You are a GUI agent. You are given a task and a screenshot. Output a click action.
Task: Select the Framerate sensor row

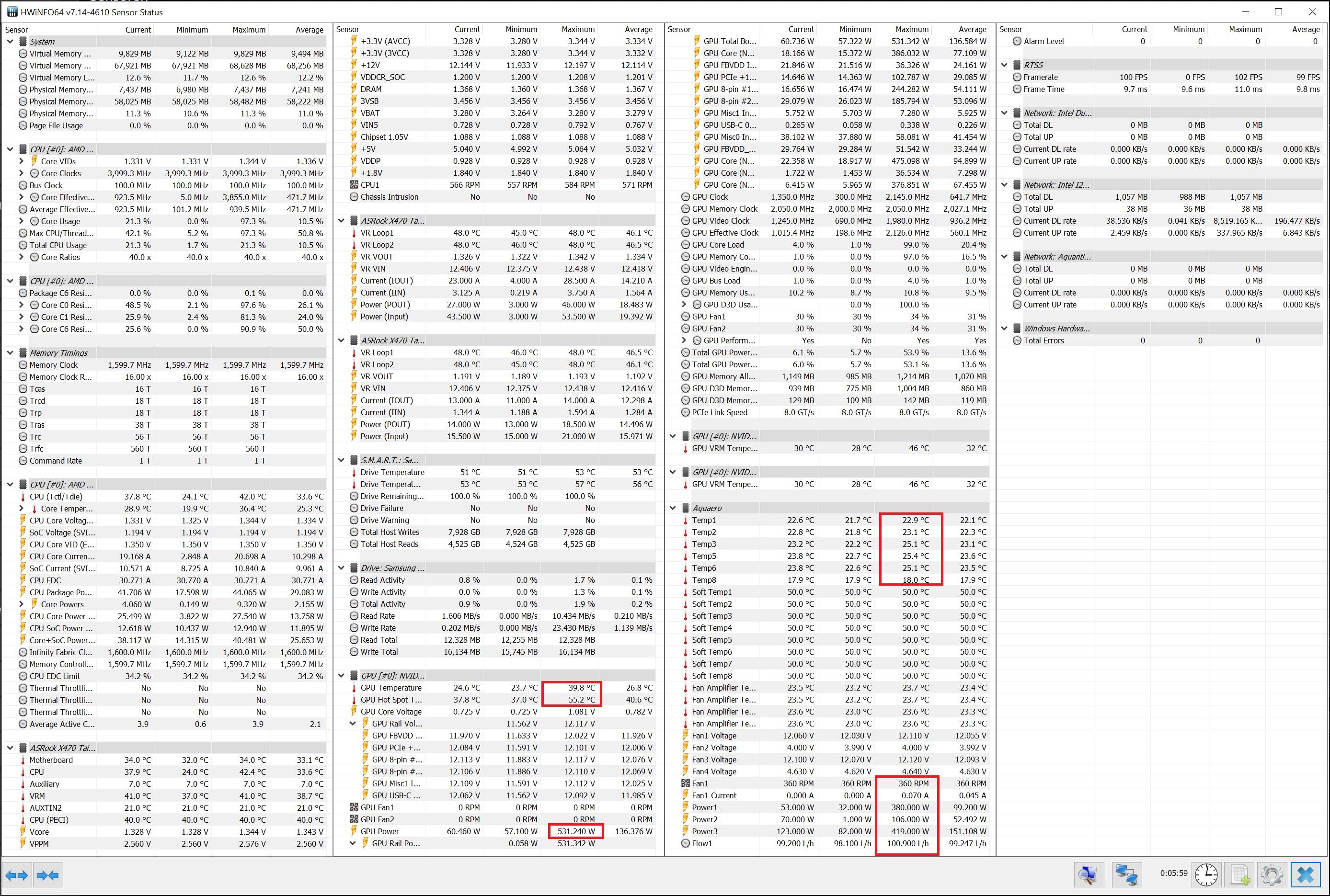tap(1040, 77)
